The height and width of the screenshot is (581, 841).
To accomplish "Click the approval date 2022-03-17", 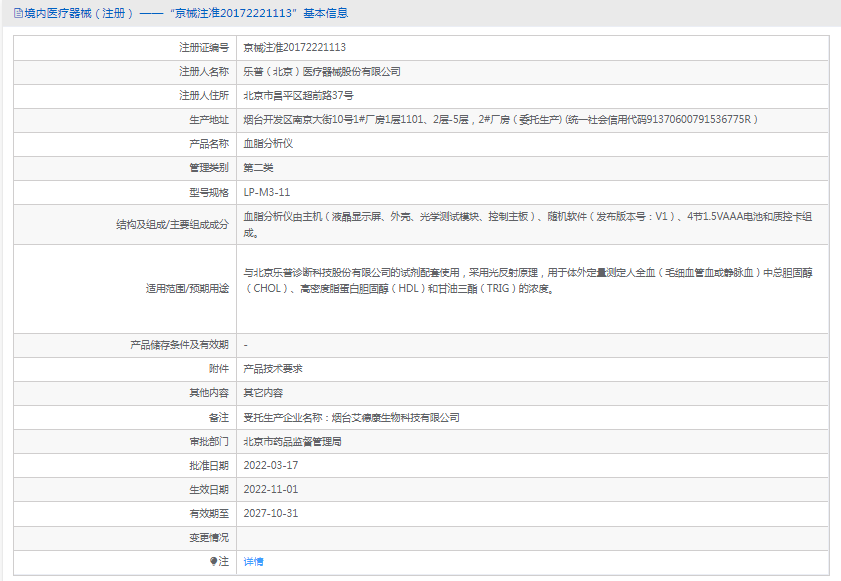I will pyautogui.click(x=271, y=466).
